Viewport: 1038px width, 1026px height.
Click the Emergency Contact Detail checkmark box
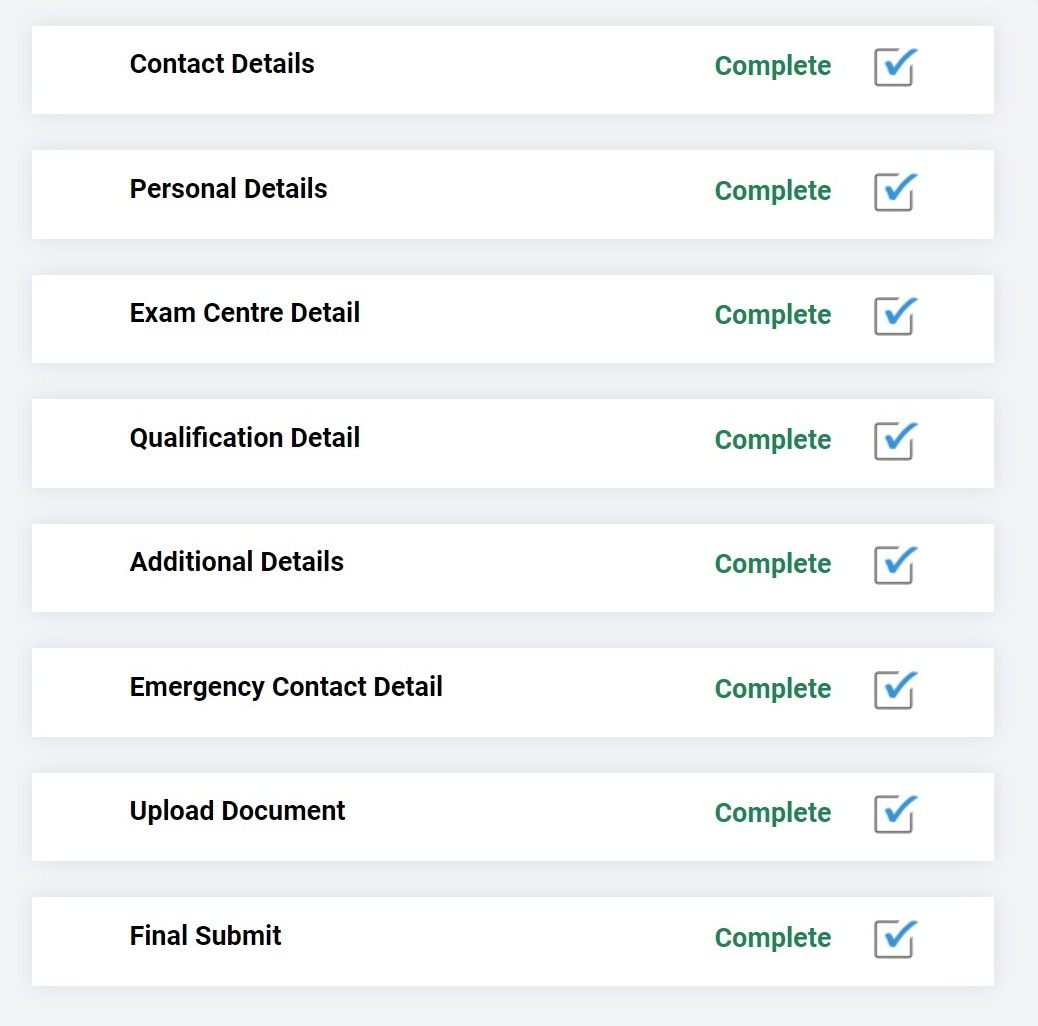click(895, 690)
